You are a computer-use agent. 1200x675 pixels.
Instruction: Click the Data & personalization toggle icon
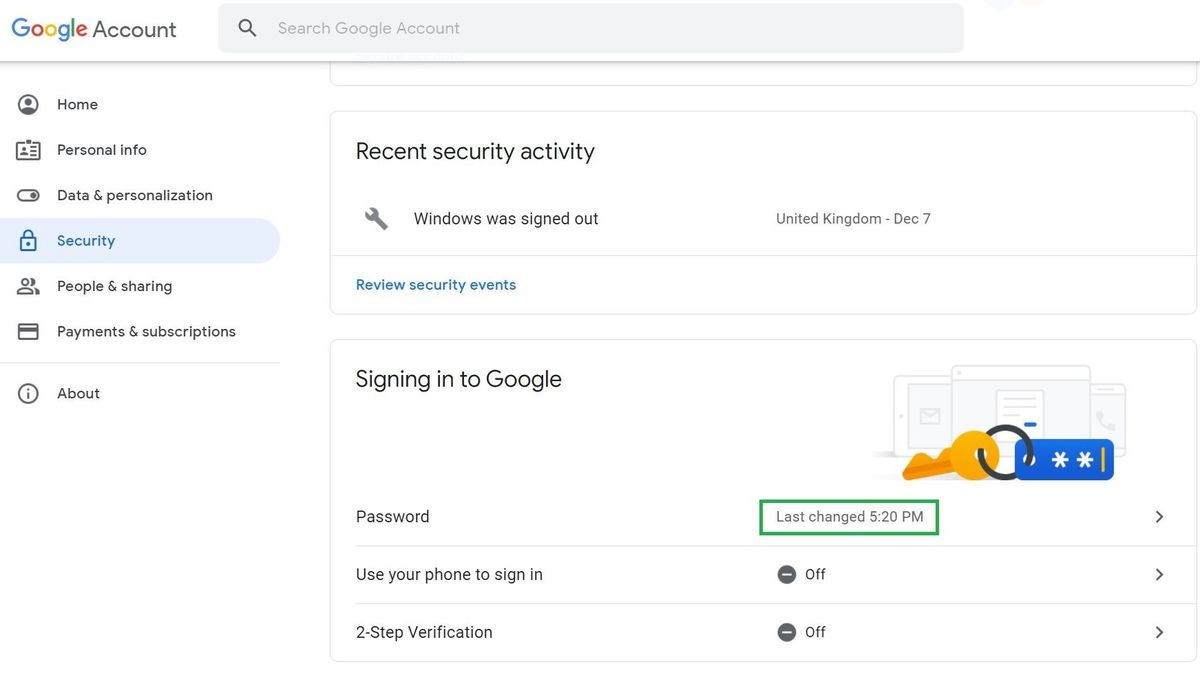click(x=28, y=195)
